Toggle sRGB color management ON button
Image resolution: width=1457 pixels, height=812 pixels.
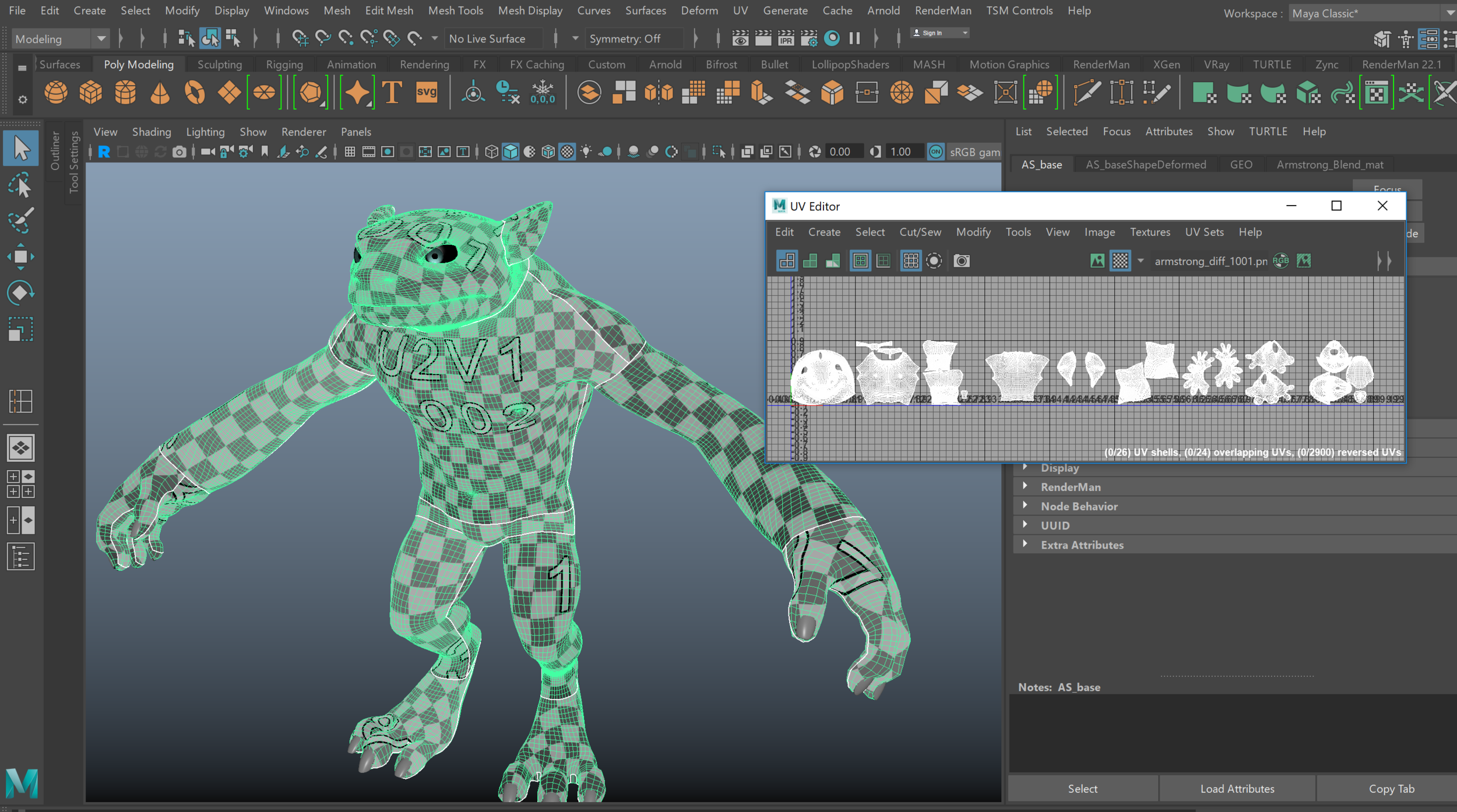935,152
